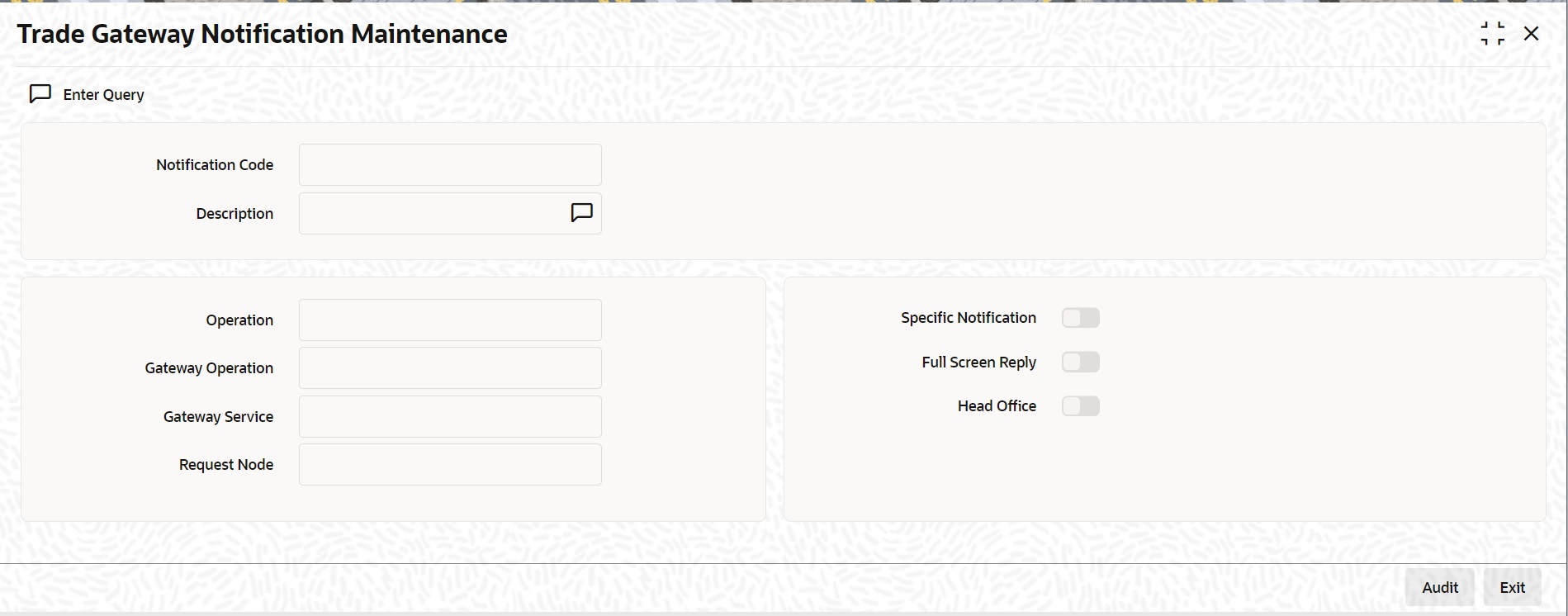Screen dimensions: 1568x616
Task: Click the Exit button
Action: [x=1513, y=587]
